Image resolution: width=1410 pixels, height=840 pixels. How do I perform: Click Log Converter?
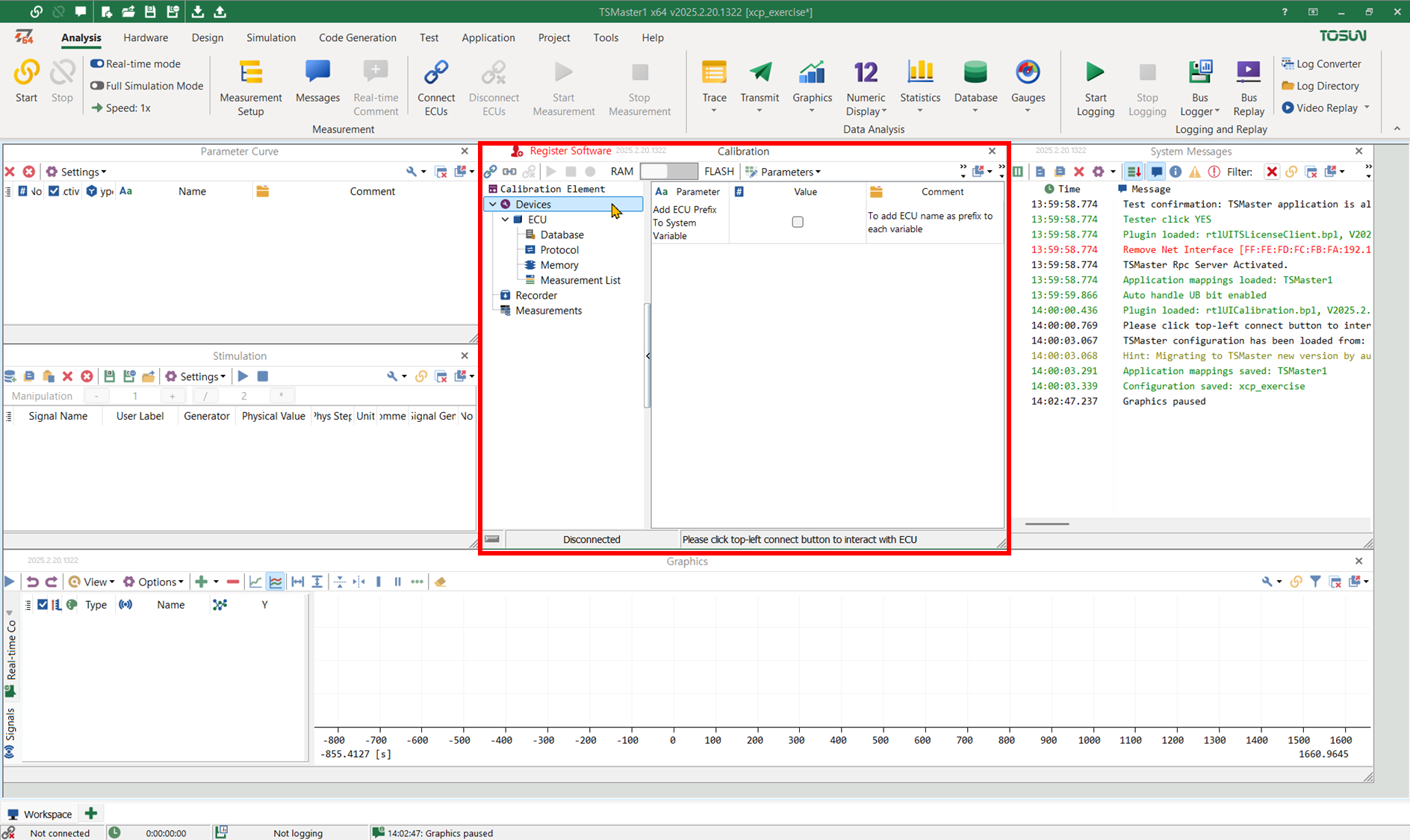click(x=1321, y=63)
